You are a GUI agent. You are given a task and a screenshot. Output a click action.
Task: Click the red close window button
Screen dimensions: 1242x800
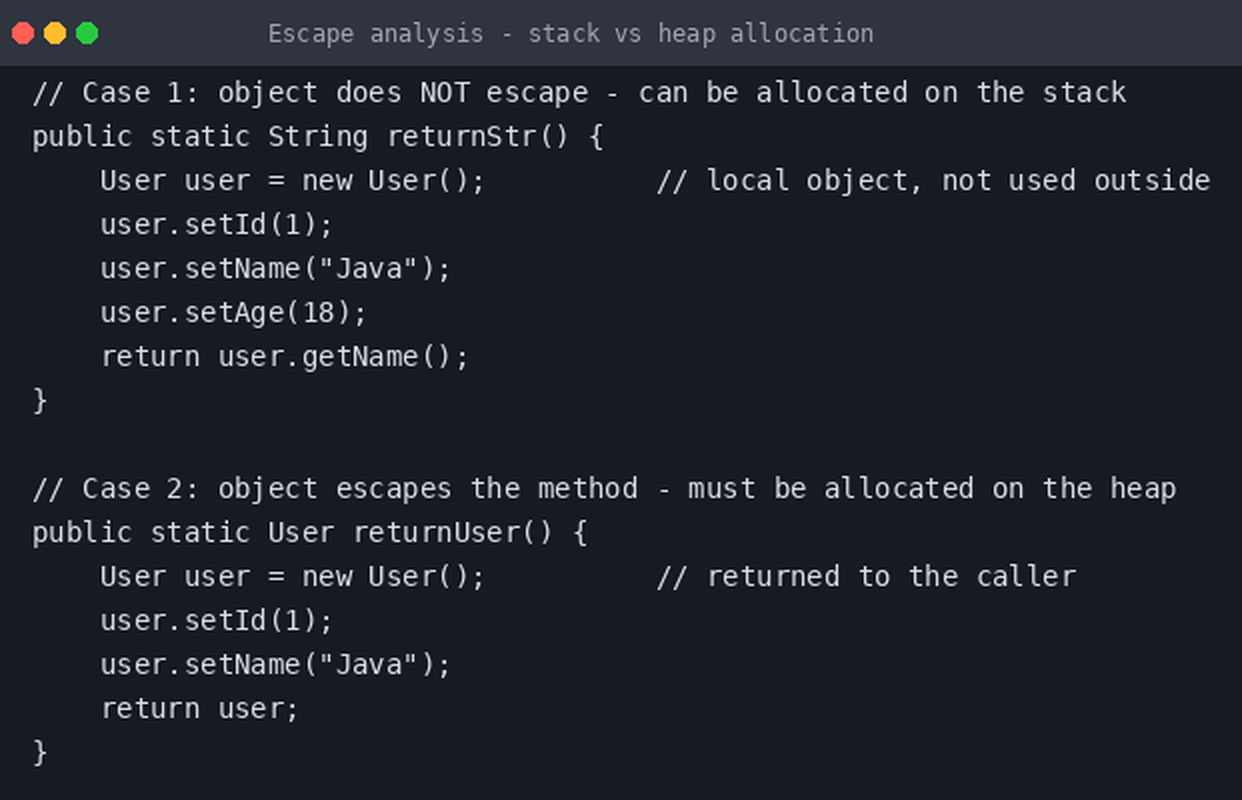click(23, 33)
